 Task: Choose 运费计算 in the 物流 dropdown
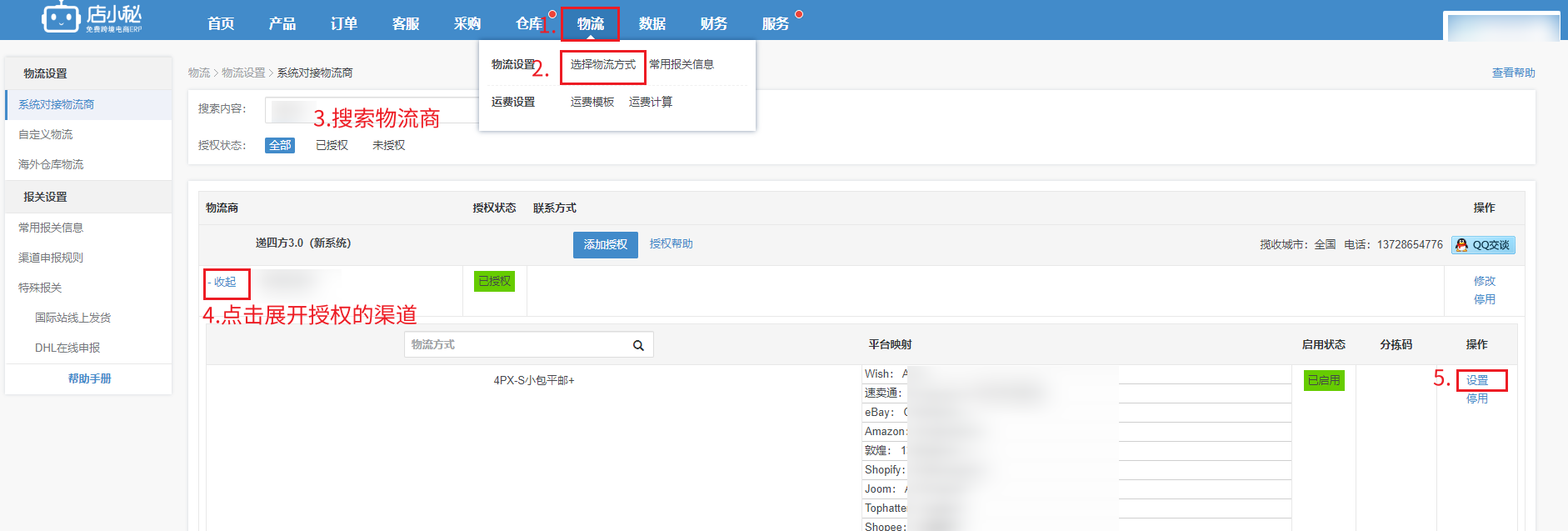click(x=651, y=102)
